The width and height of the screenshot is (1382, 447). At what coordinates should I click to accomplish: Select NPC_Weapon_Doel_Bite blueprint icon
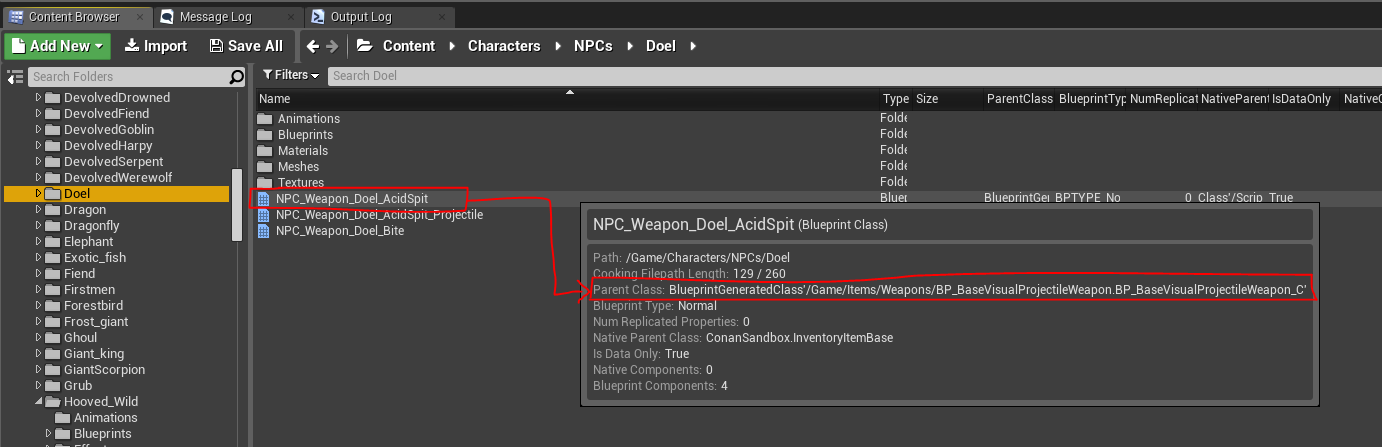[x=264, y=231]
